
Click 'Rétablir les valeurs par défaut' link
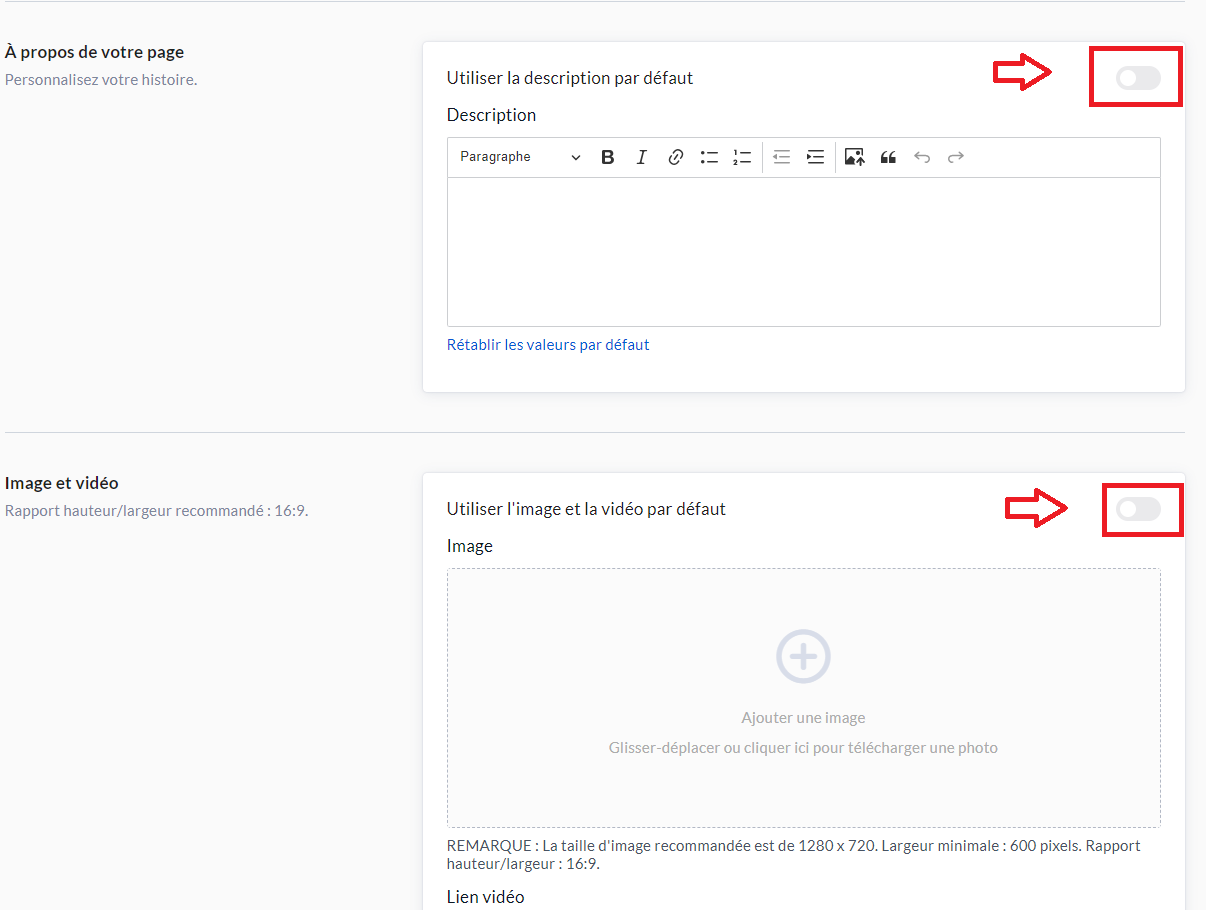548,345
